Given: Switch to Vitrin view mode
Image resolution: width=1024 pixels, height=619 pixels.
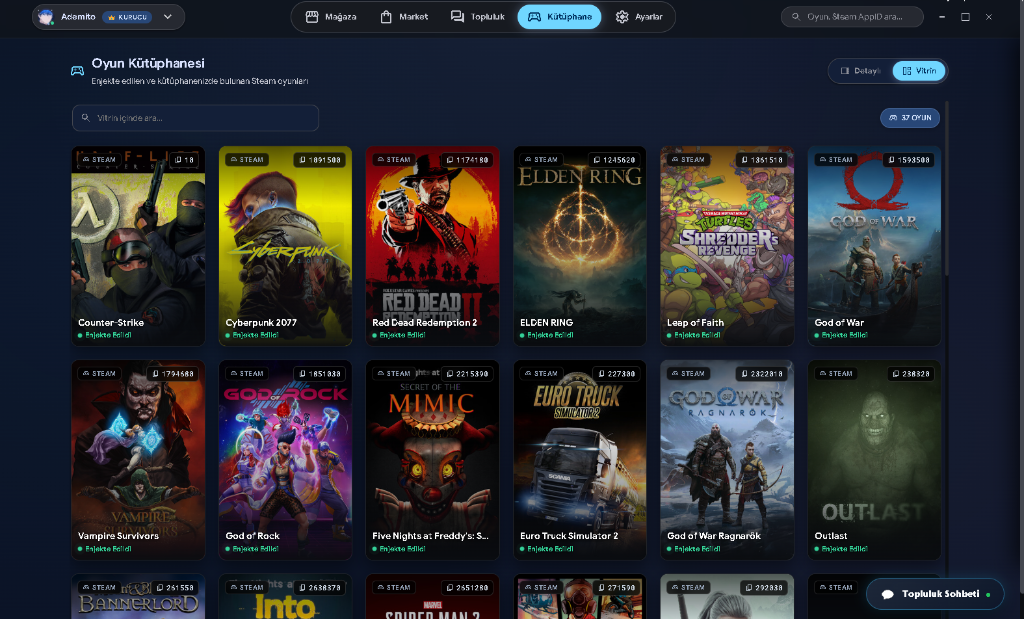Looking at the screenshot, I should pyautogui.click(x=919, y=71).
